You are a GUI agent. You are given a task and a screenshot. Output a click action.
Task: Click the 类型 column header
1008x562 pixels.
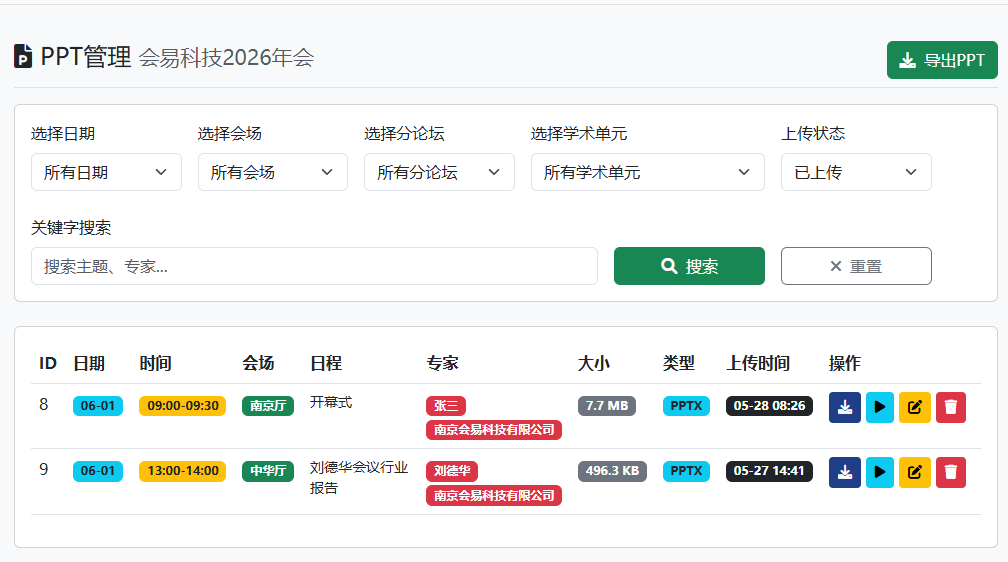tap(678, 363)
